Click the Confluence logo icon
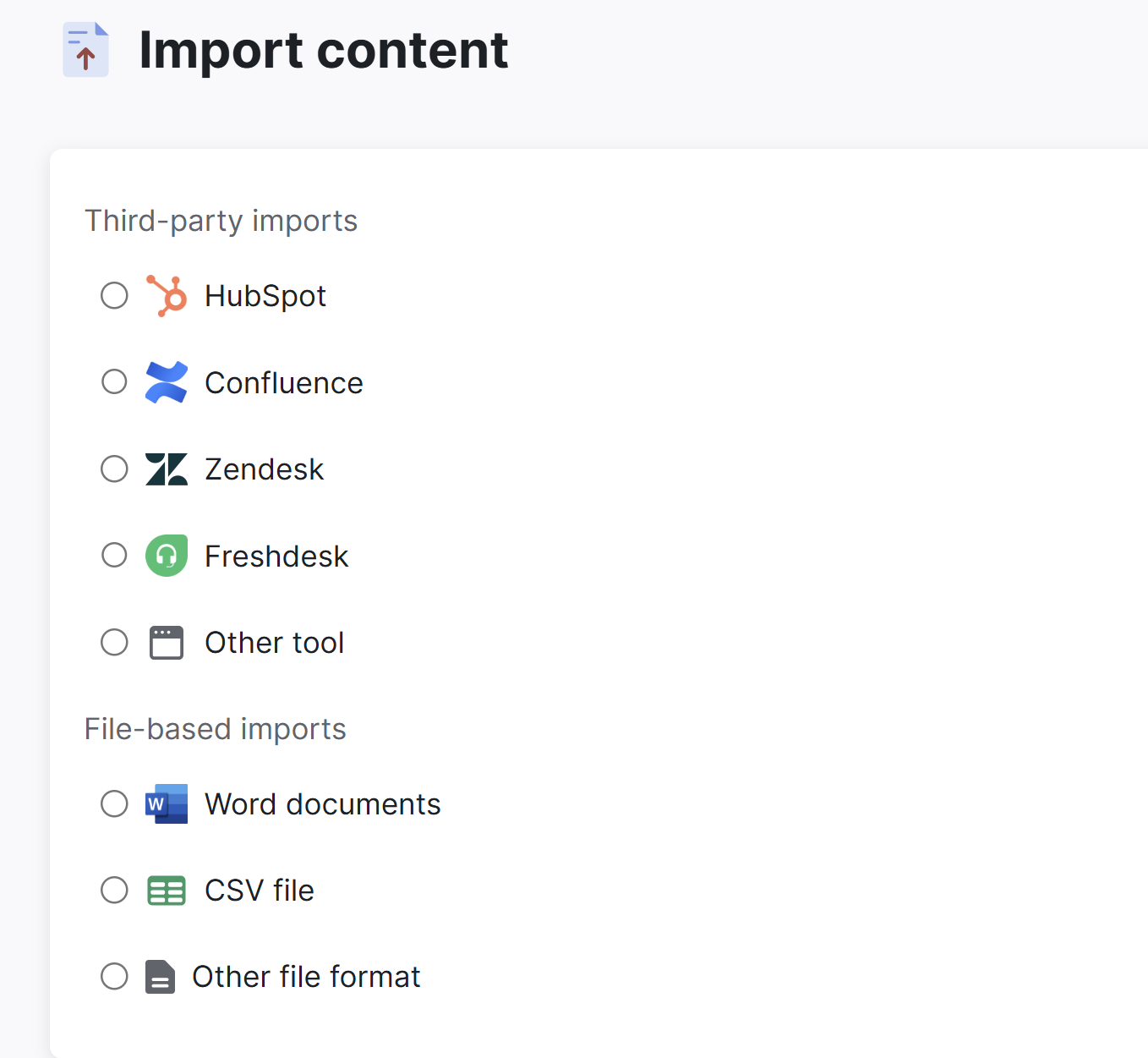Screen dimensions: 1148x1058 point(167,382)
